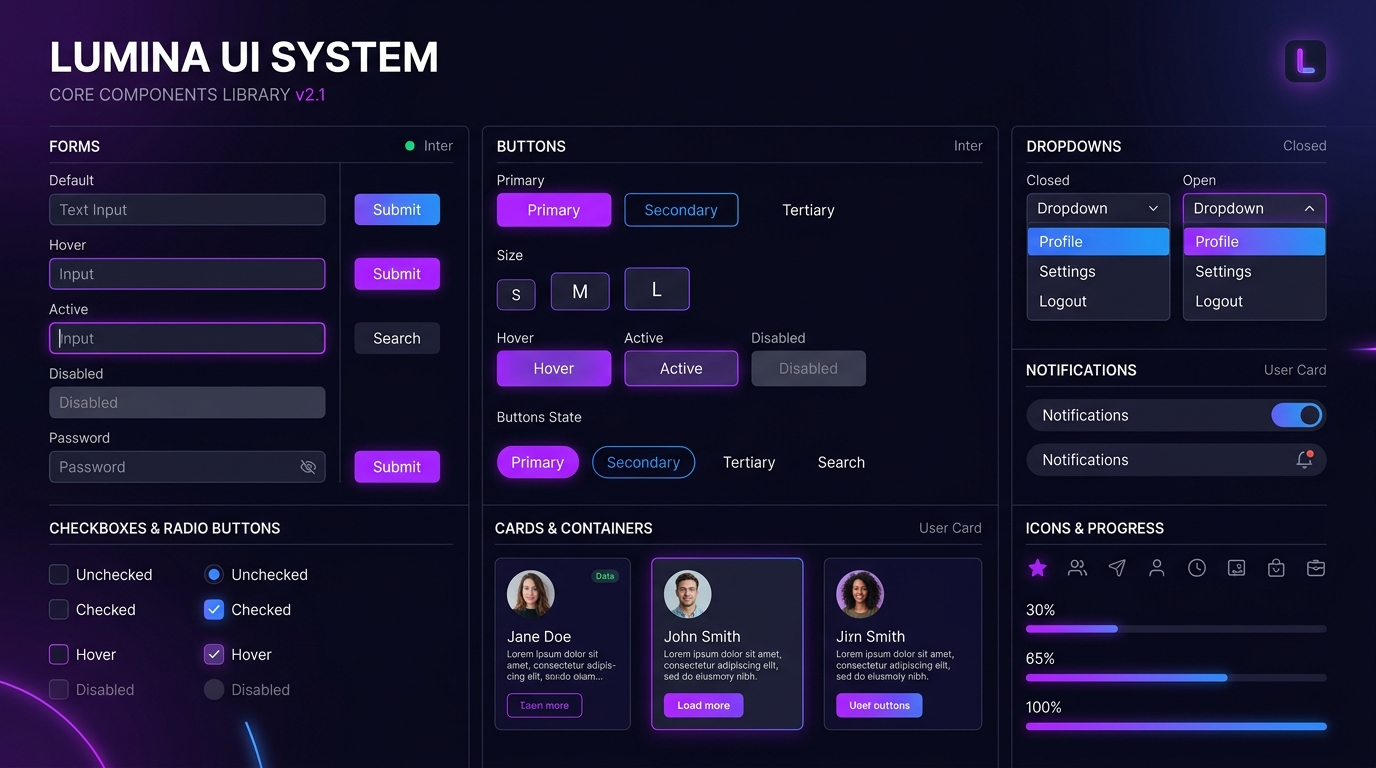The height and width of the screenshot is (768, 1376).
Task: Click the Hover state Input field
Action: (x=187, y=274)
